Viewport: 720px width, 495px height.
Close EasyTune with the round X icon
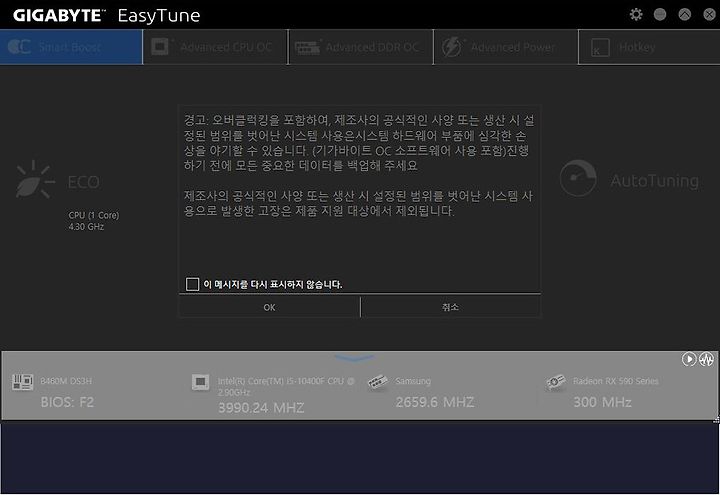[709, 14]
